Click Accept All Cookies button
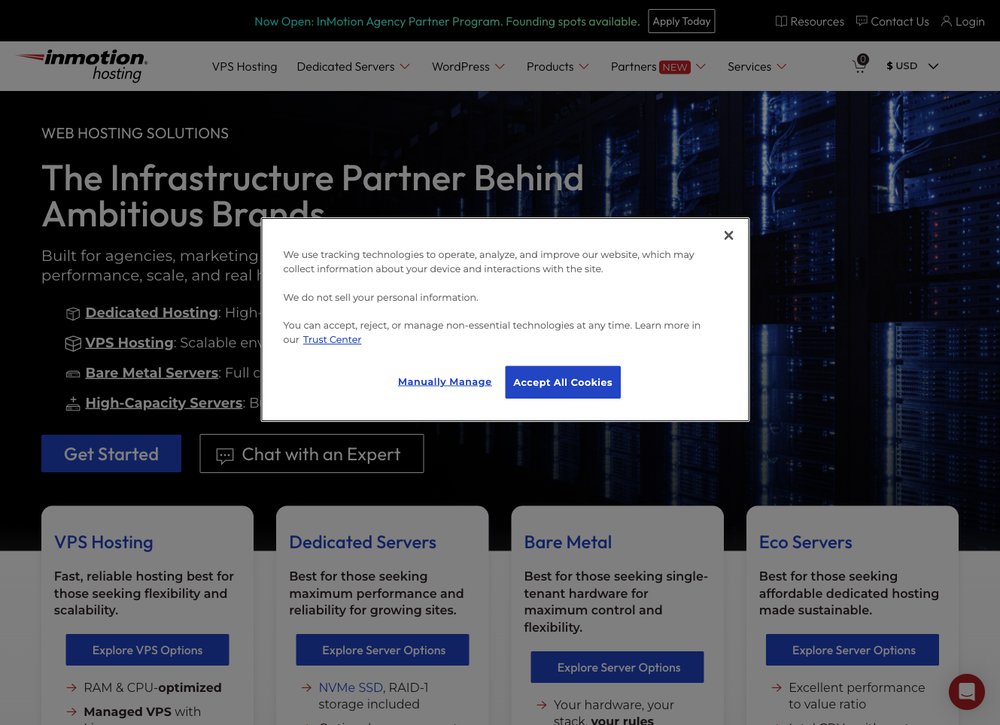Screen dimensions: 1000x725 tap(562, 382)
